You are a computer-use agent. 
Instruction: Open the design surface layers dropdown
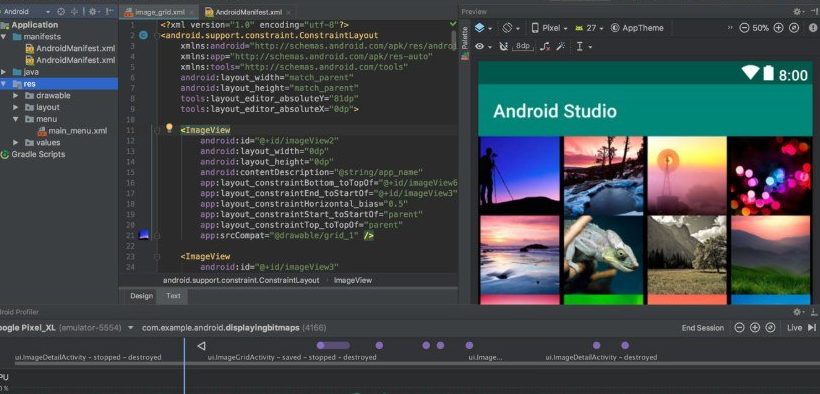(483, 28)
